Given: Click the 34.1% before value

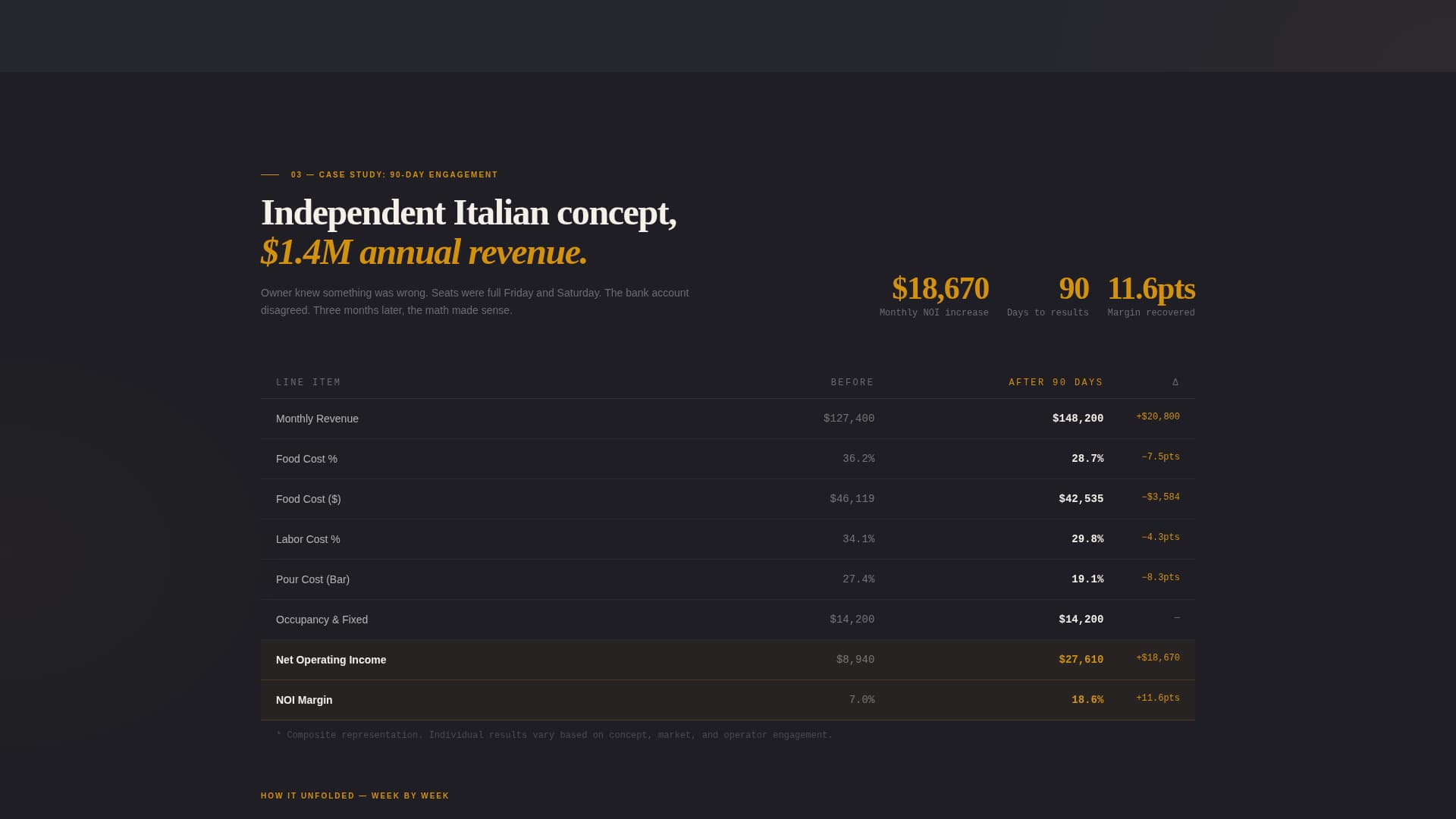Looking at the screenshot, I should tap(858, 539).
